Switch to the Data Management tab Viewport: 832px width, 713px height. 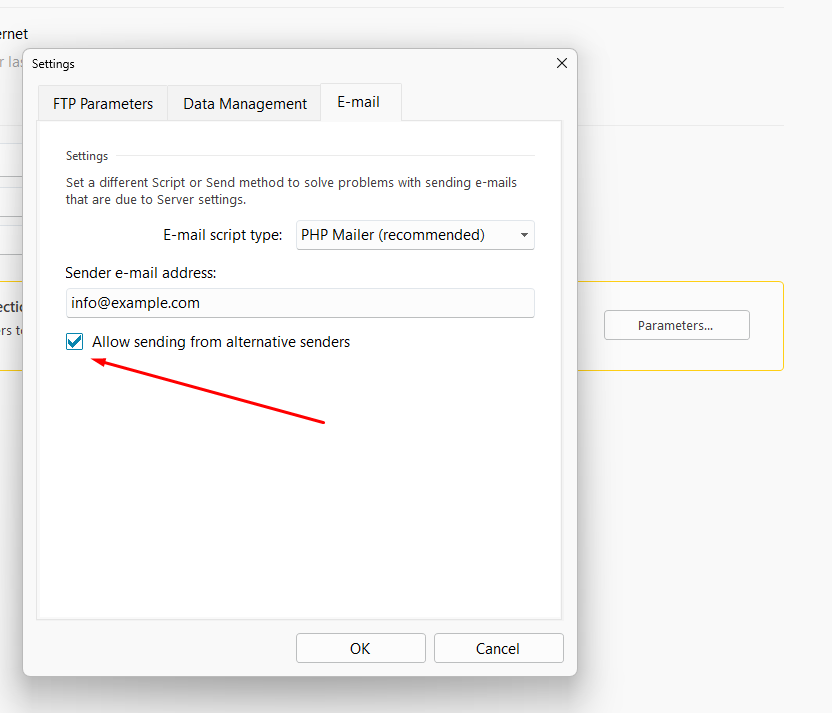click(245, 103)
